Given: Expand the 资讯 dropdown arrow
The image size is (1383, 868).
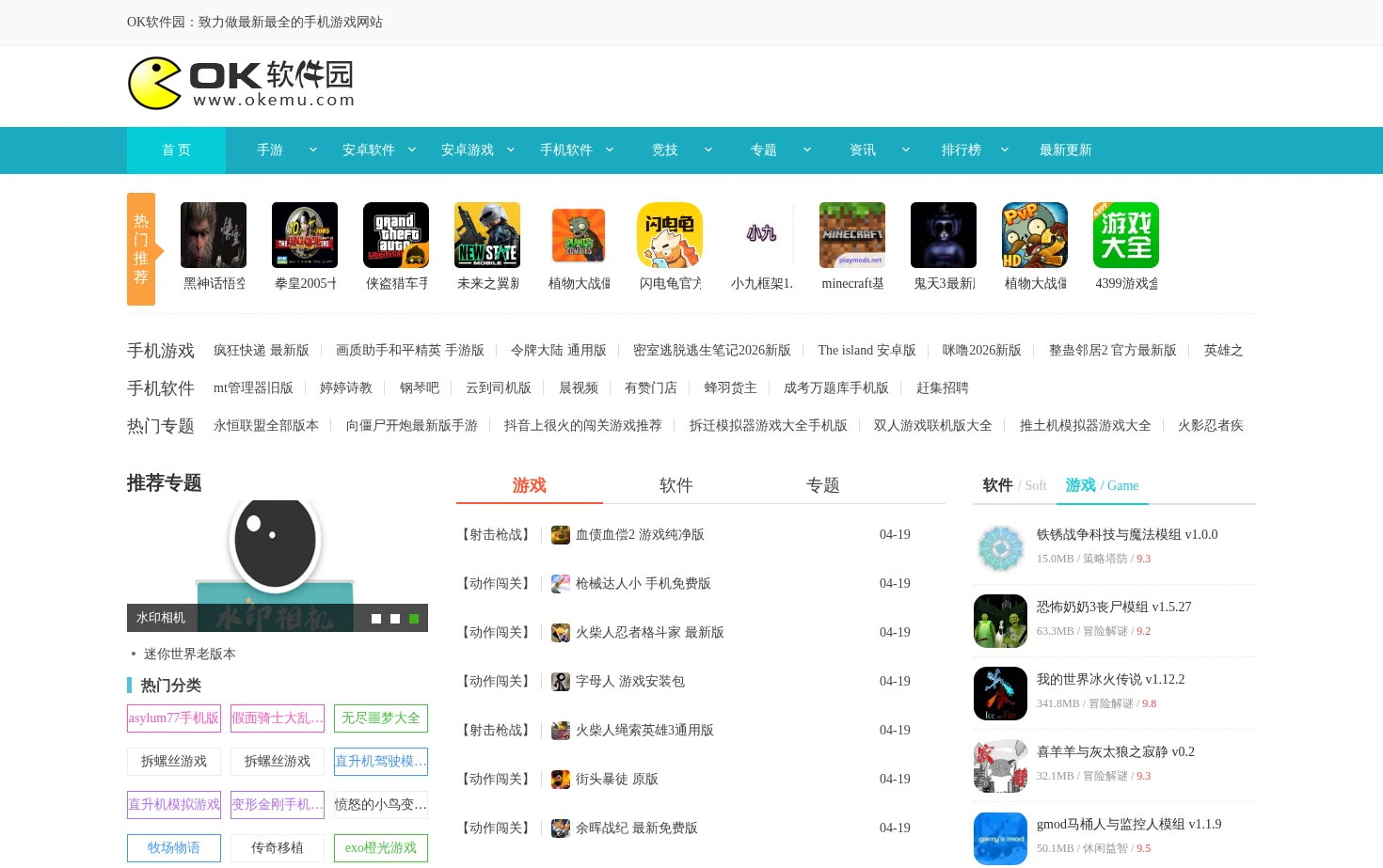Looking at the screenshot, I should coord(906,150).
